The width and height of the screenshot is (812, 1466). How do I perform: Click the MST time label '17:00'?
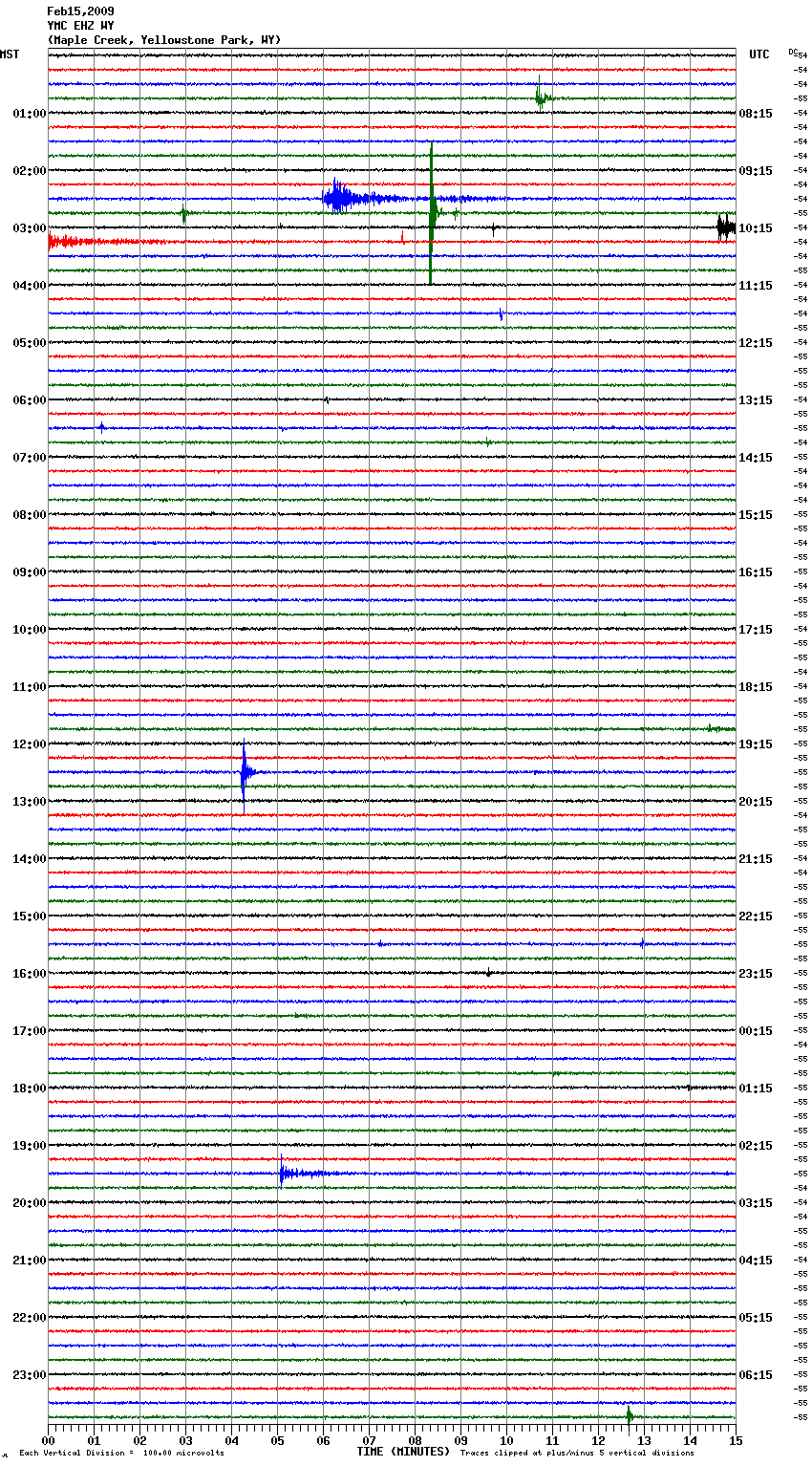[x=30, y=1031]
